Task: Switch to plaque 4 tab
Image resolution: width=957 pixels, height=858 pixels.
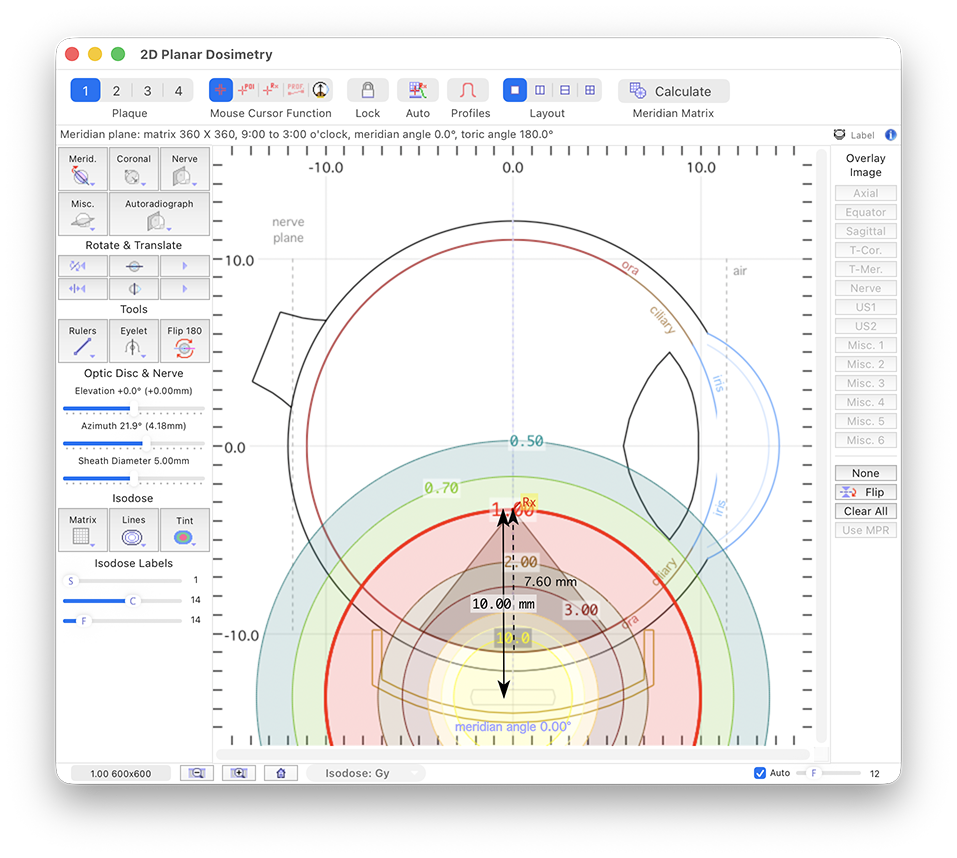Action: pos(178,91)
